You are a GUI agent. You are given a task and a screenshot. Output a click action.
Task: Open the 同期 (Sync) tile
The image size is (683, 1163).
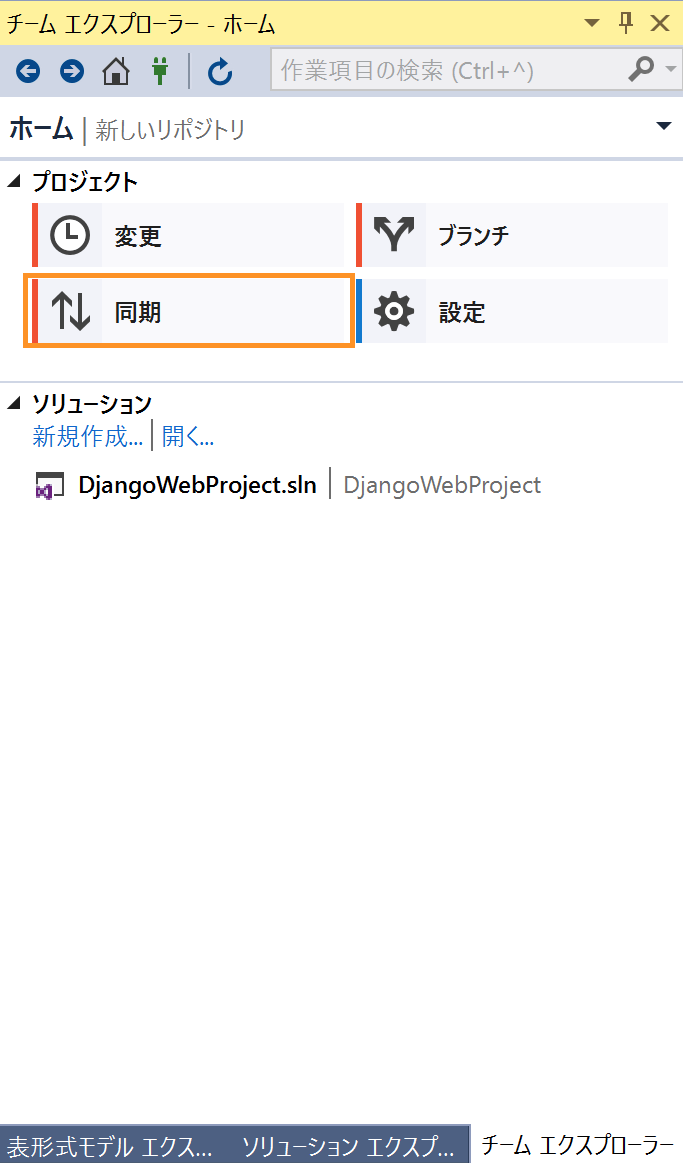pyautogui.click(x=188, y=311)
